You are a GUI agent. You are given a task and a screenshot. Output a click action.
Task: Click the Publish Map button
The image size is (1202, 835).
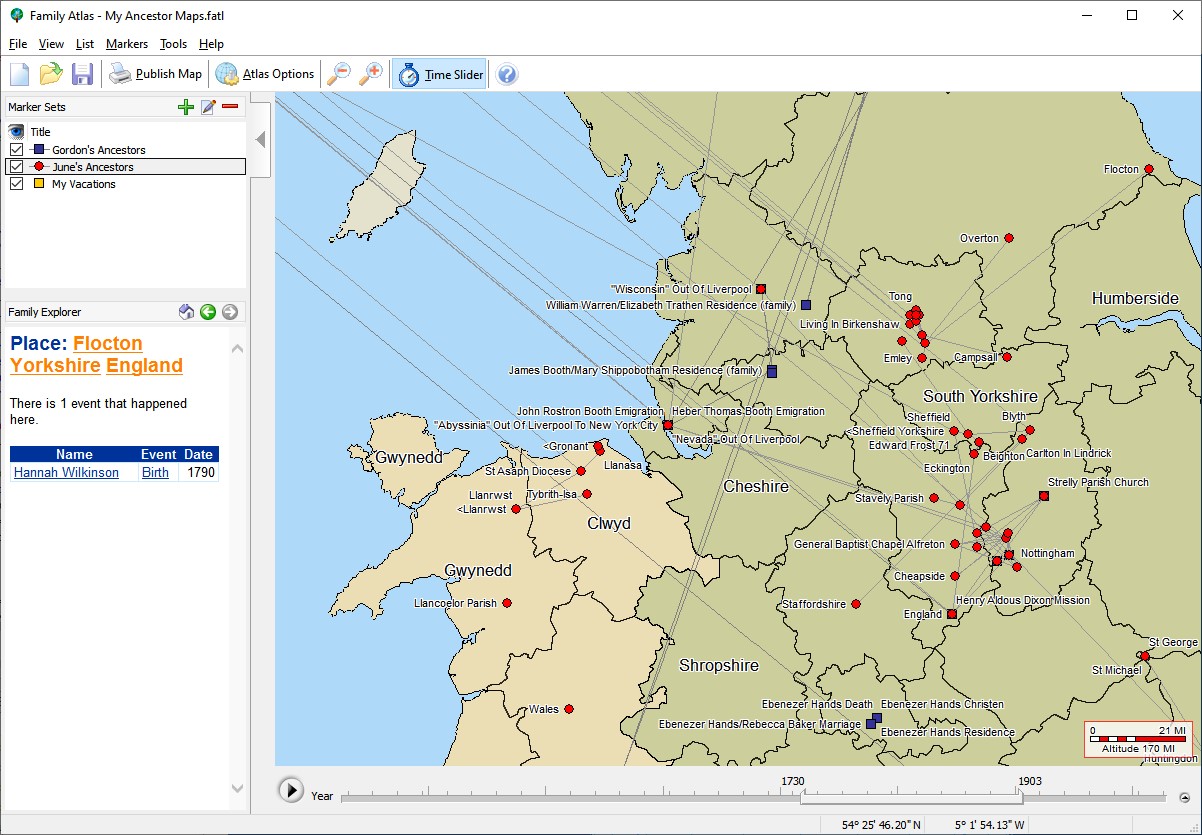[x=156, y=74]
